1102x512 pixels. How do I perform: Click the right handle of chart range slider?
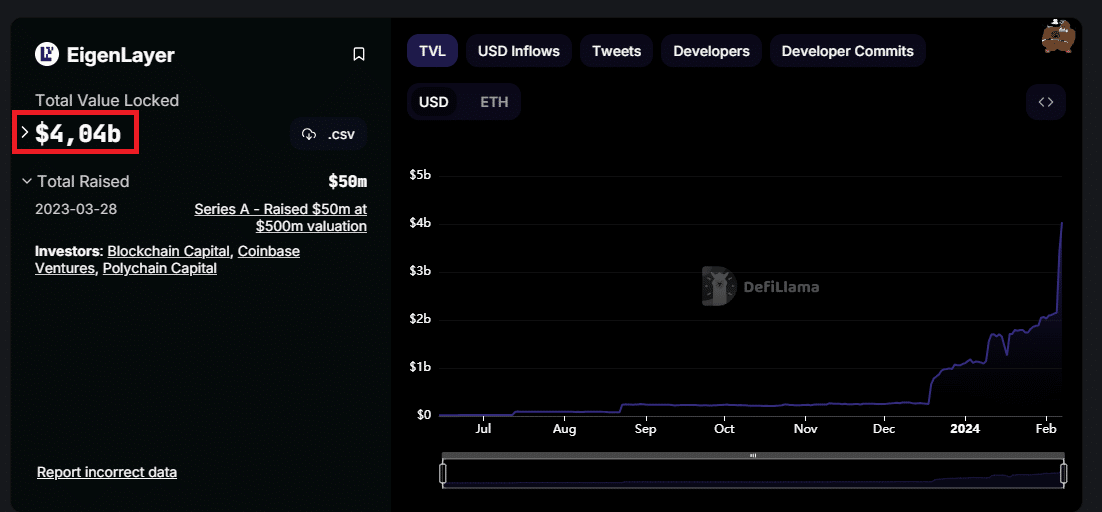click(1064, 473)
